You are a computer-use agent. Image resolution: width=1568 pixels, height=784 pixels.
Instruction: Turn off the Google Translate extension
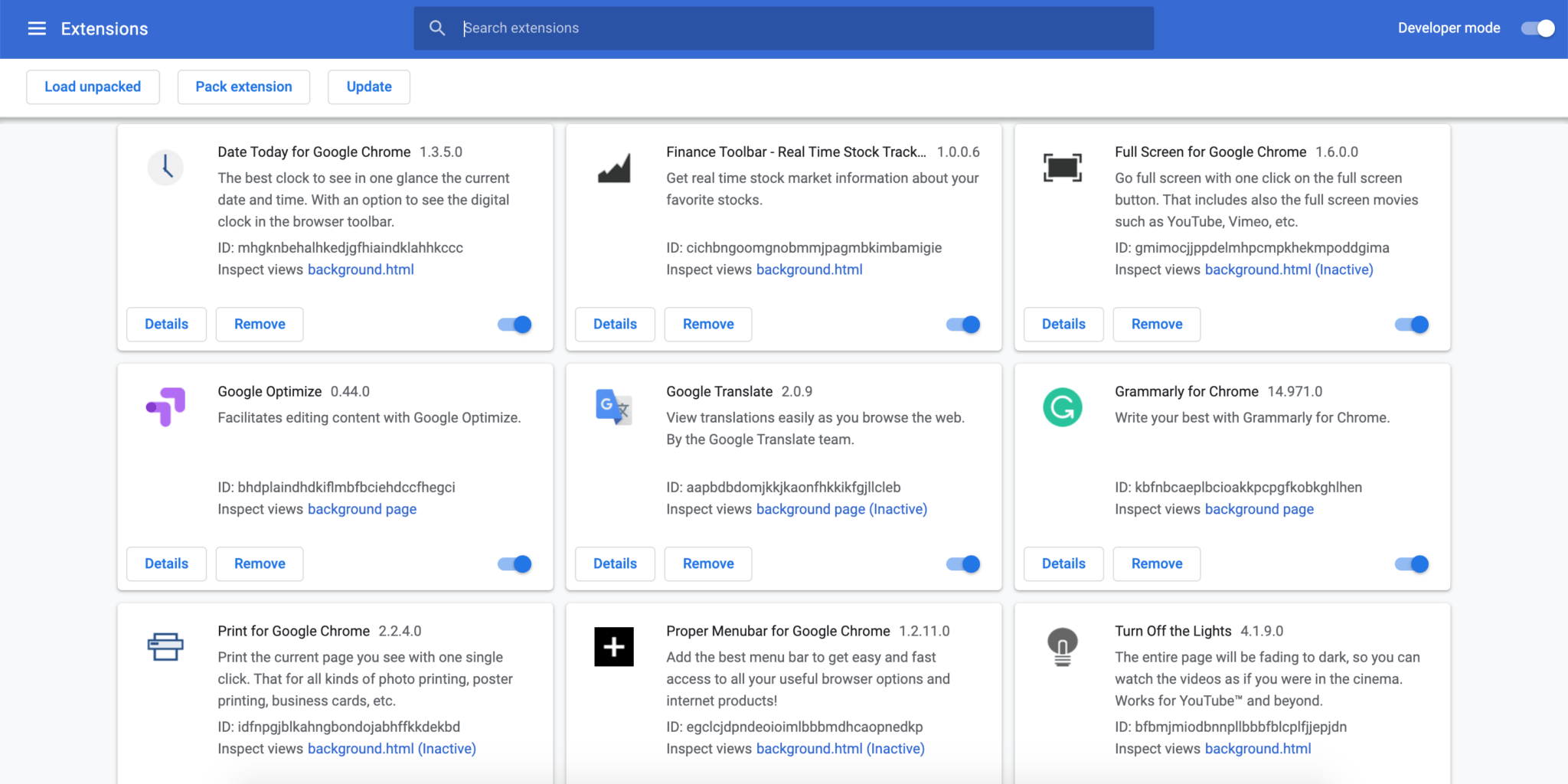tap(962, 563)
